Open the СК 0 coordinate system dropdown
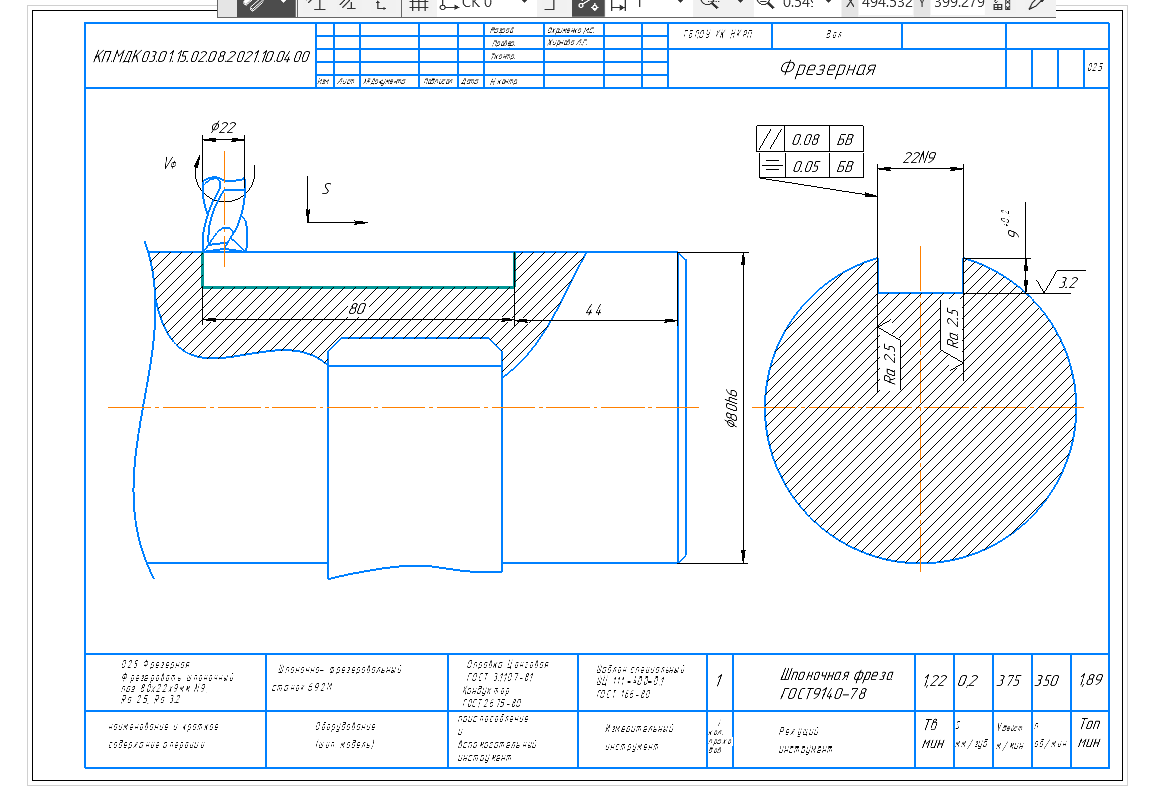The width and height of the screenshot is (1163, 790). [524, 4]
